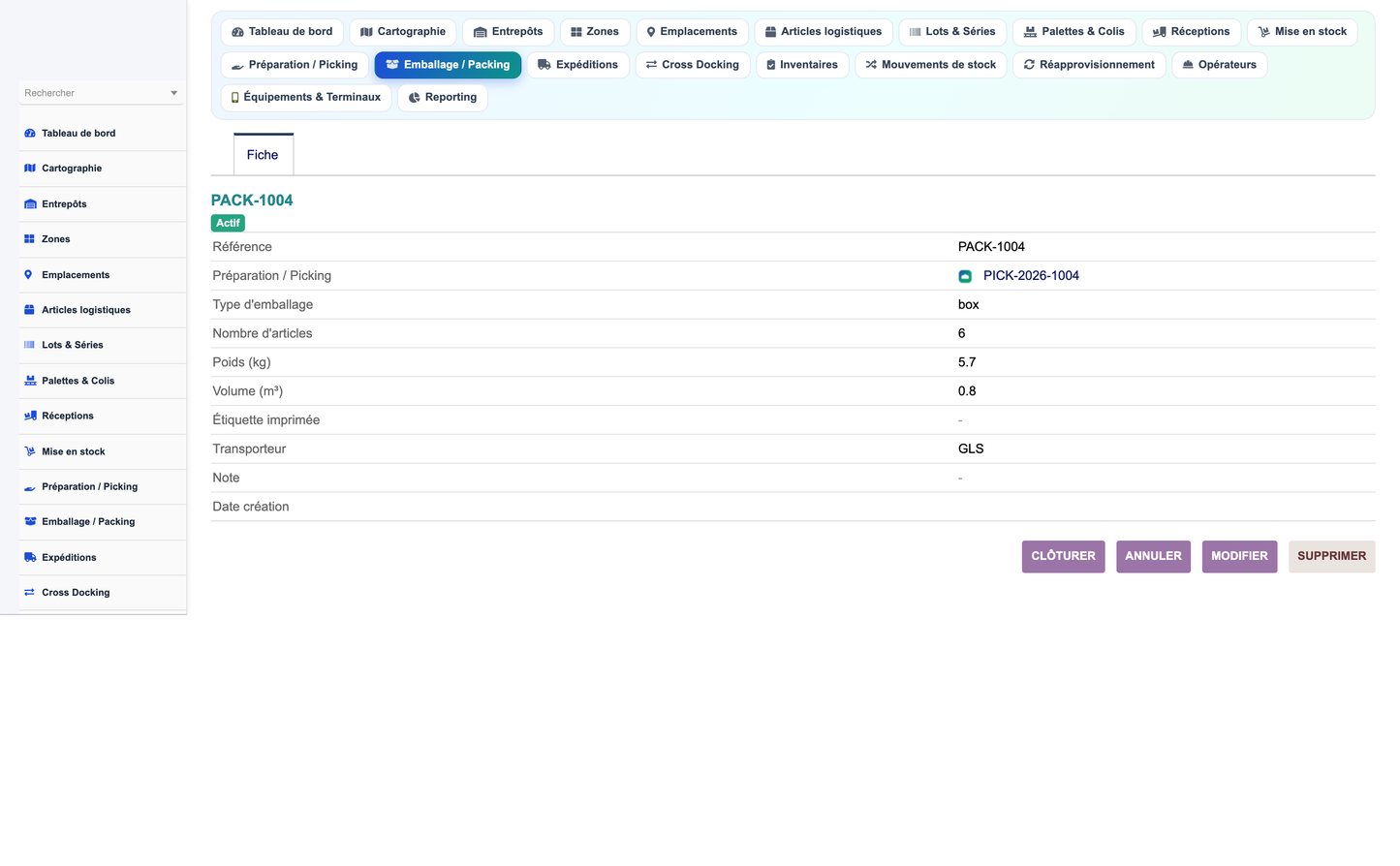
Task: Click the Palettes & Colis icon in the sidebar
Action: point(30,381)
